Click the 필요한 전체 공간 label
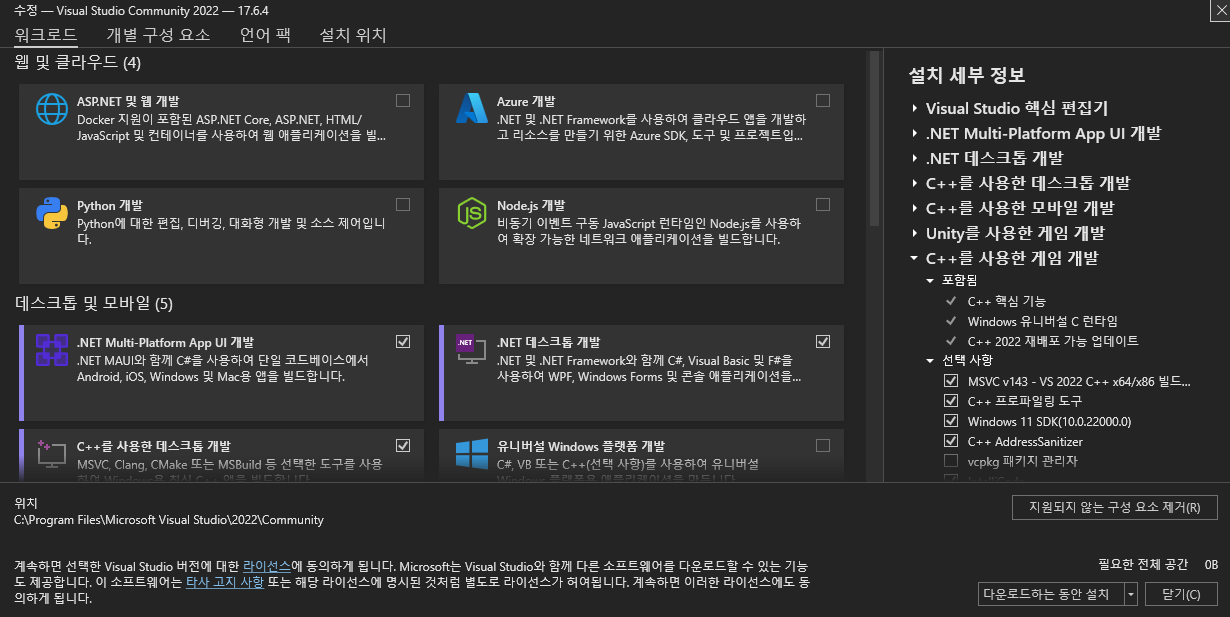Image resolution: width=1230 pixels, height=617 pixels. [1143, 565]
